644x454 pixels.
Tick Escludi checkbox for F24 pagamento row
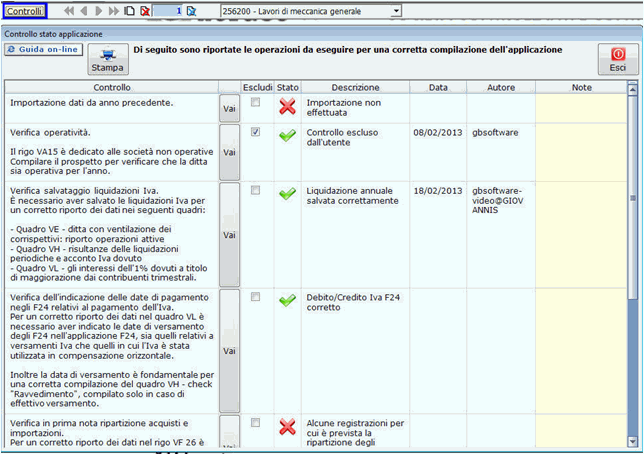255,297
